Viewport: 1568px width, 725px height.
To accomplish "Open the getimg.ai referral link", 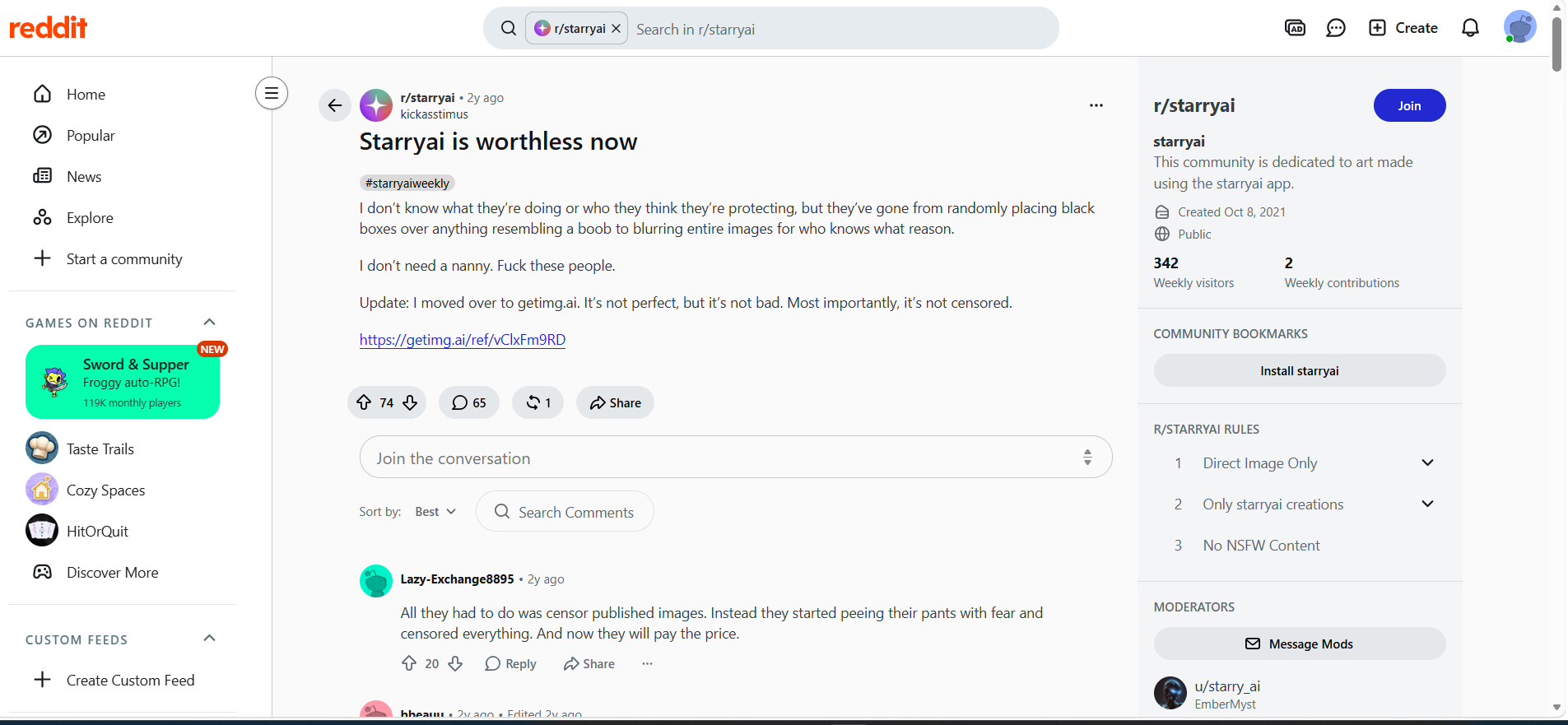I will [463, 340].
